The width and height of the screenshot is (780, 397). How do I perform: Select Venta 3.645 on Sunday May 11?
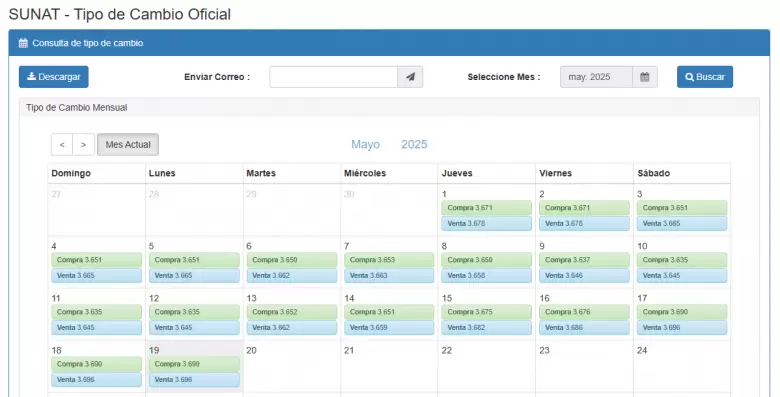(x=96, y=328)
